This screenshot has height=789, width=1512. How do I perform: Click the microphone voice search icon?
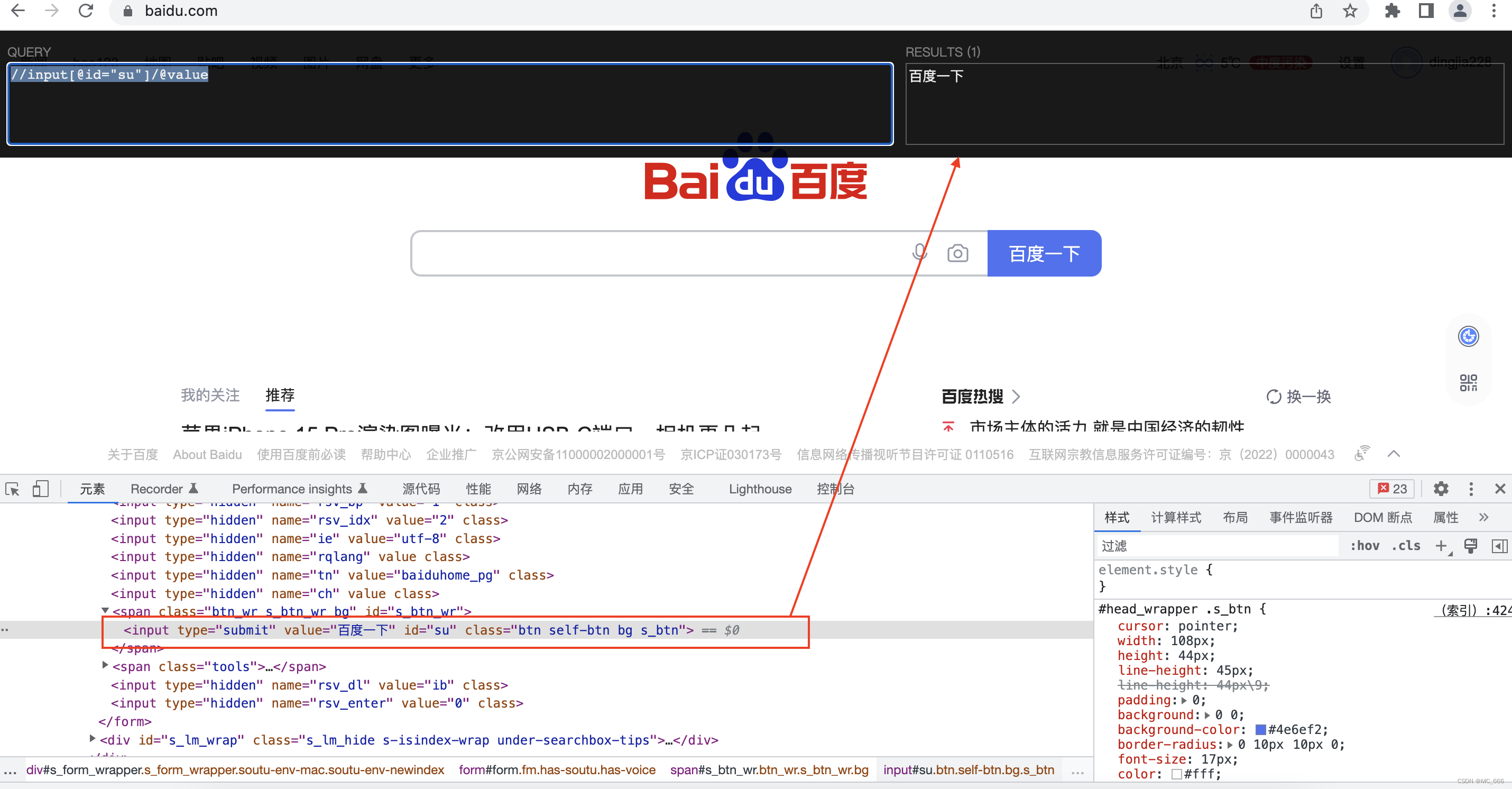coord(919,253)
